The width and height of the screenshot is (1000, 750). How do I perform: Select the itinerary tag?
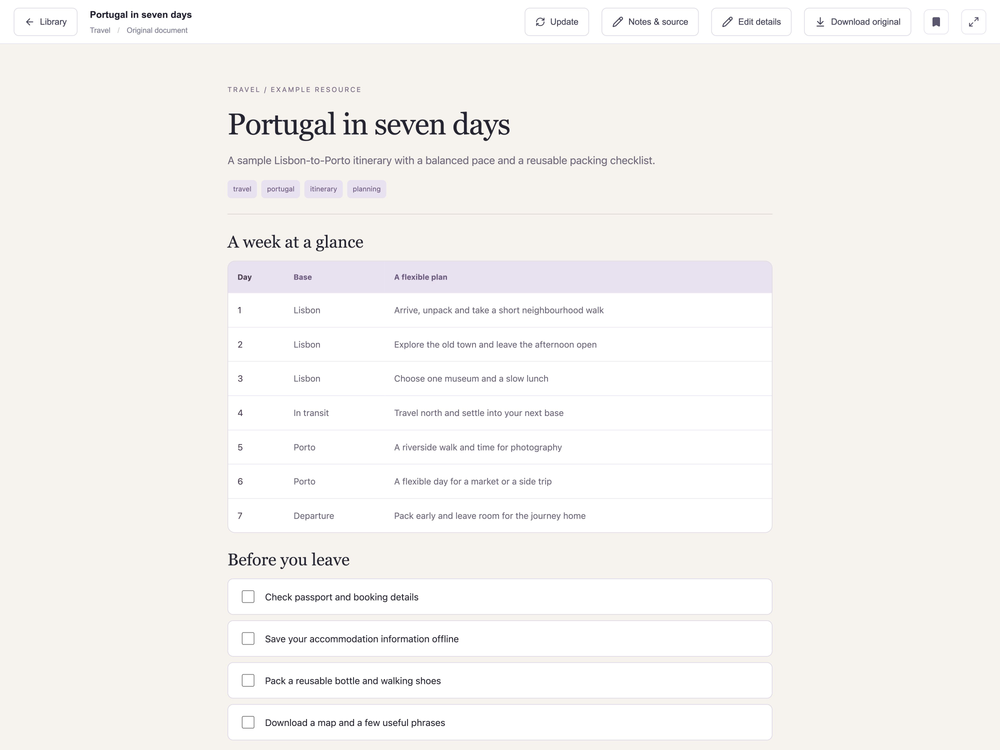323,189
